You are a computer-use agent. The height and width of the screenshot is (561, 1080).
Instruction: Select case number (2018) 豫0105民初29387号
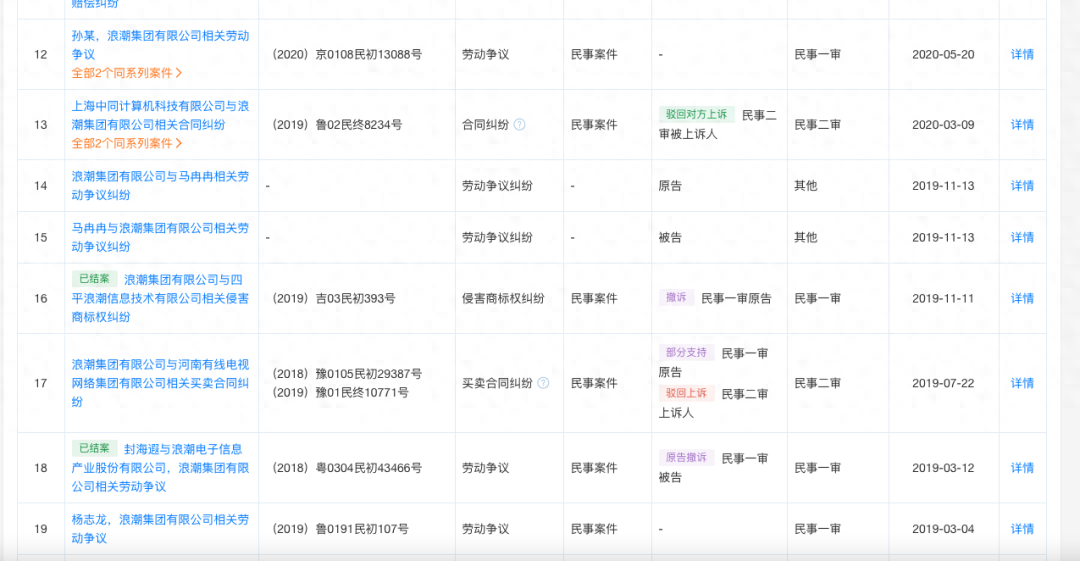pyautogui.click(x=347, y=374)
